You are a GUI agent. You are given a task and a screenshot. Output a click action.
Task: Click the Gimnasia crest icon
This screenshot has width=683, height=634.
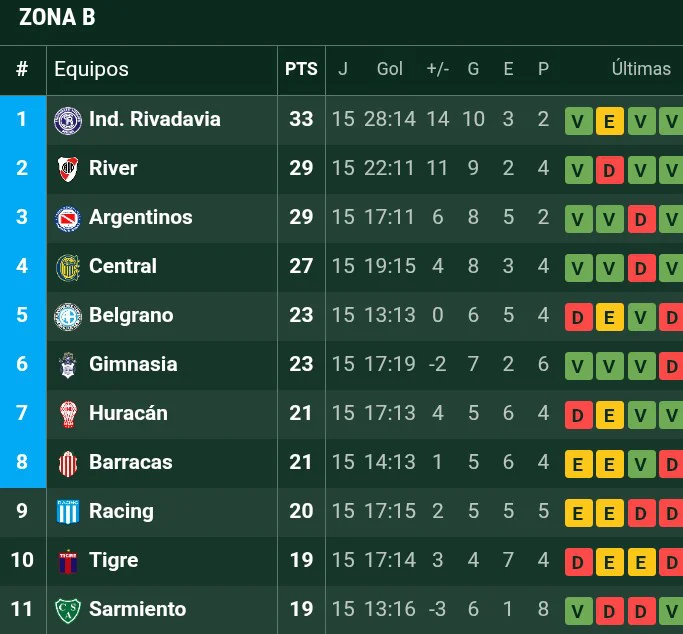pos(68,365)
